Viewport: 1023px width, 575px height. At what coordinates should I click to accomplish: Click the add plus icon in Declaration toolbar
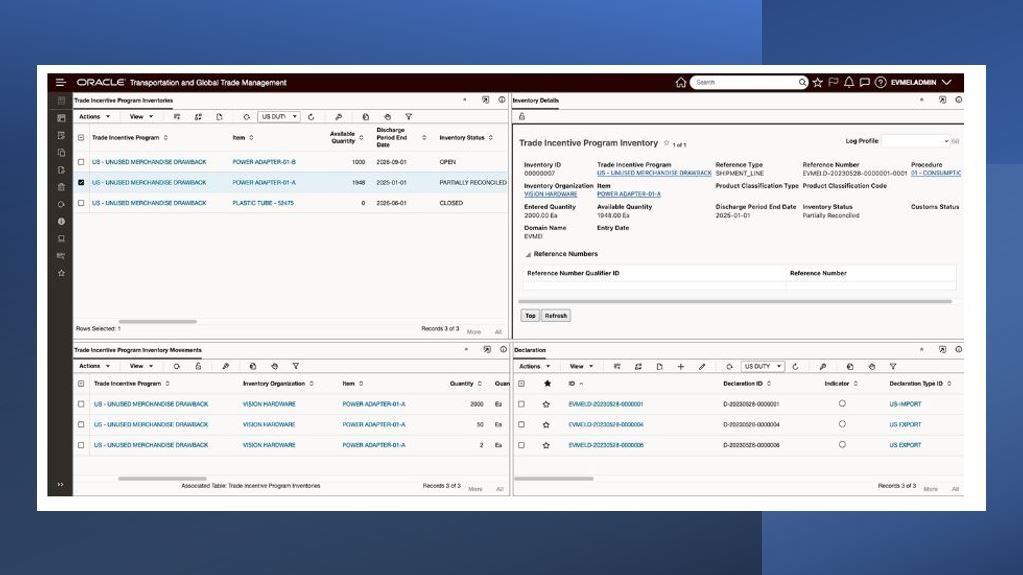(680, 367)
